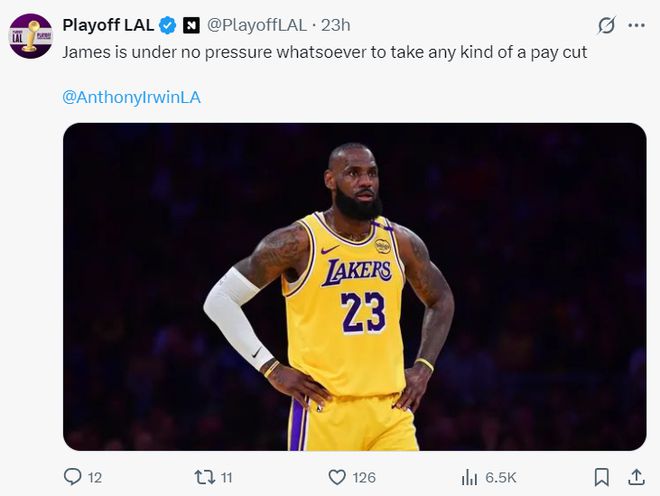Bookmark this post
Image resolution: width=660 pixels, height=496 pixels.
coord(601,477)
